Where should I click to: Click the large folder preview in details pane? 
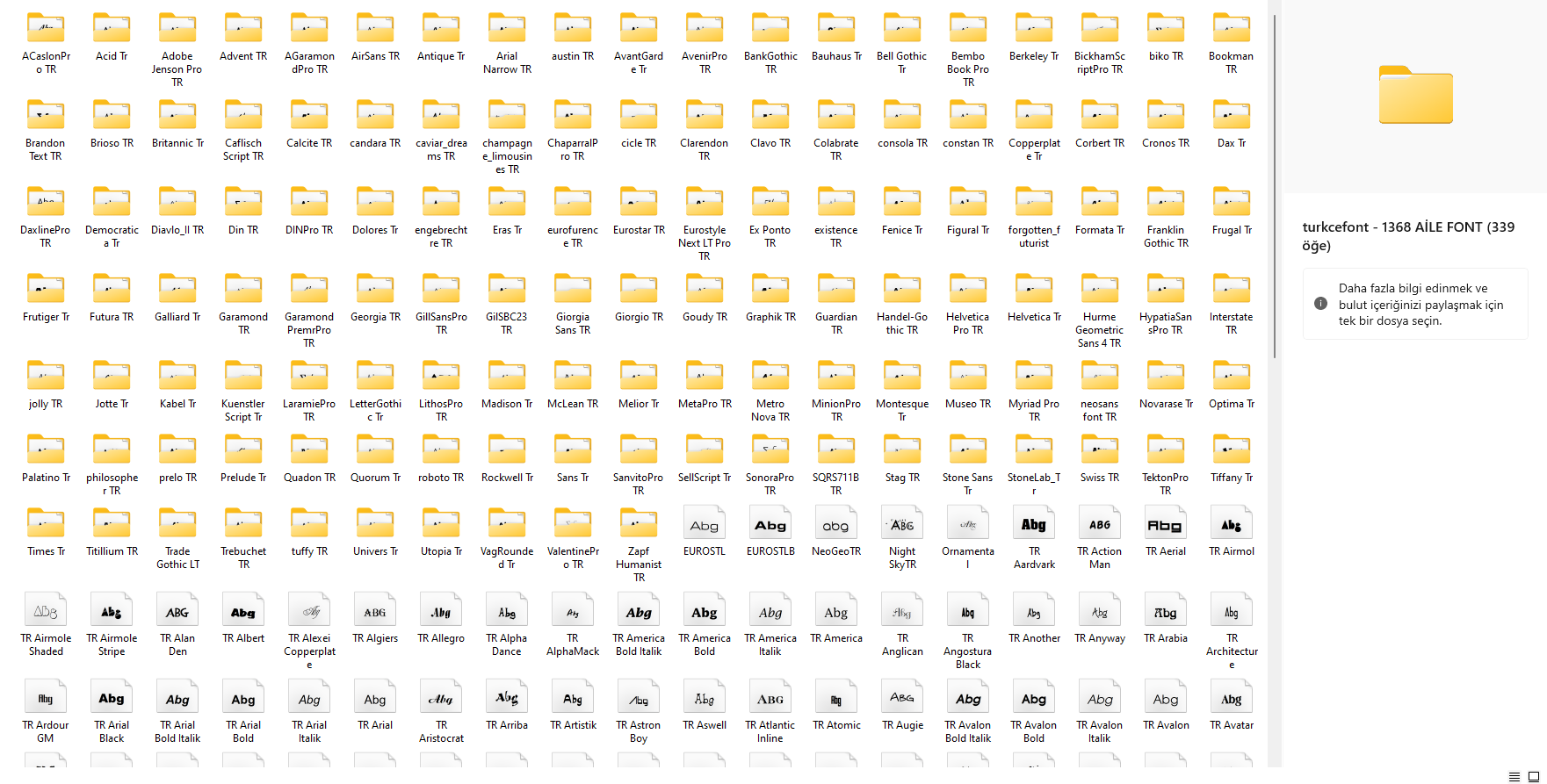[1415, 95]
